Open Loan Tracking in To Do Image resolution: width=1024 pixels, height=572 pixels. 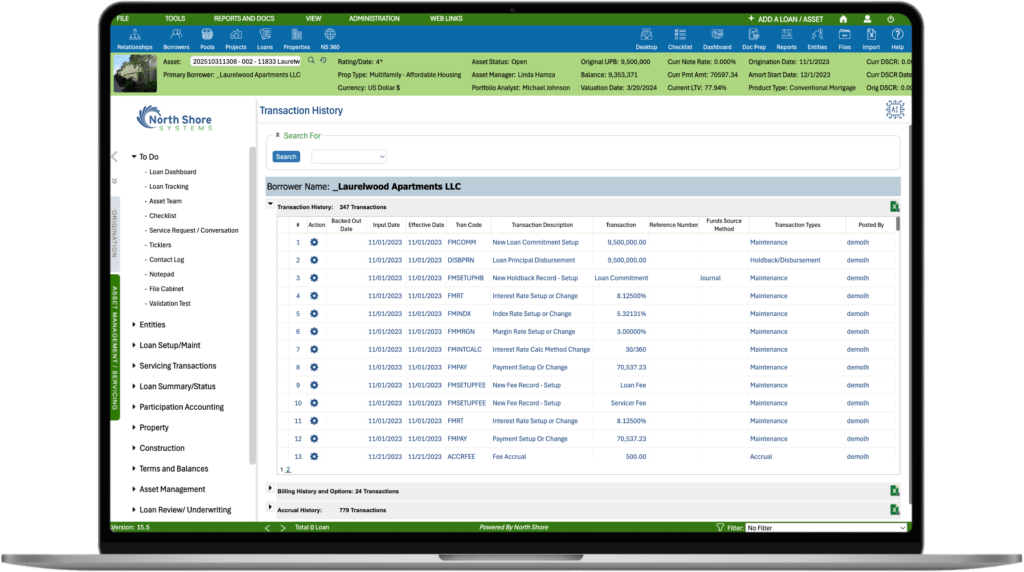tap(168, 187)
